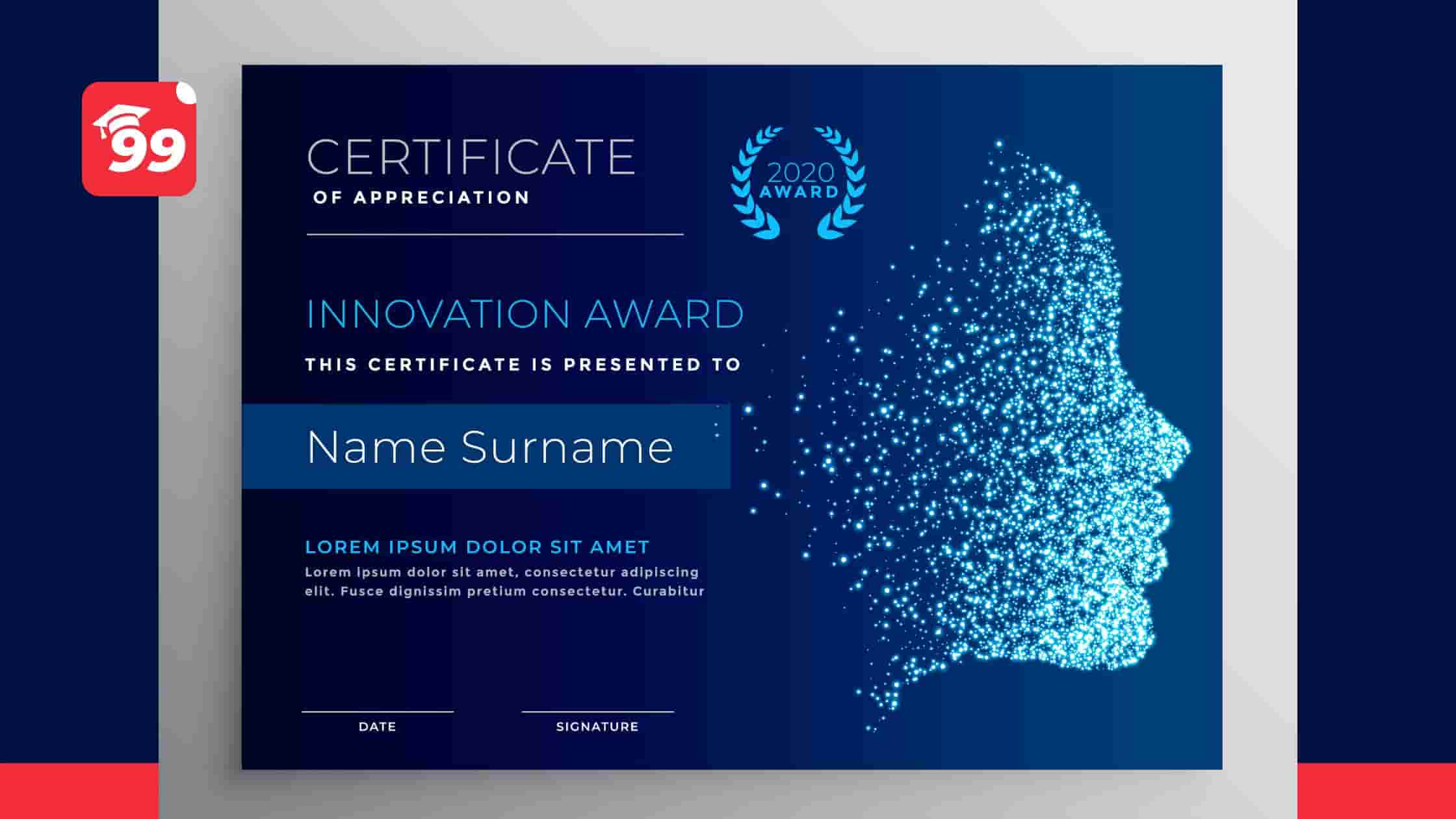Click the DATE label
The height and width of the screenshot is (819, 1456).
point(377,727)
